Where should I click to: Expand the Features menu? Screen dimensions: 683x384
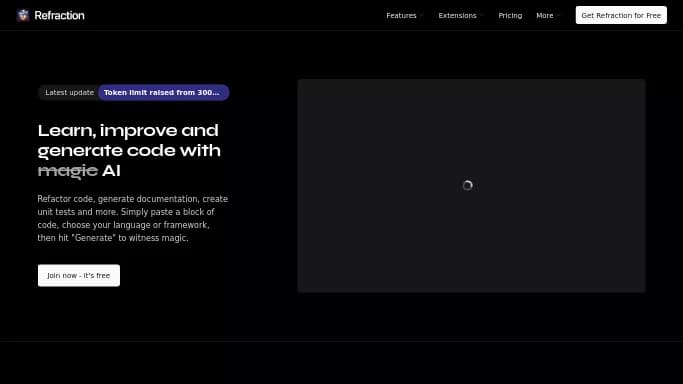point(404,15)
